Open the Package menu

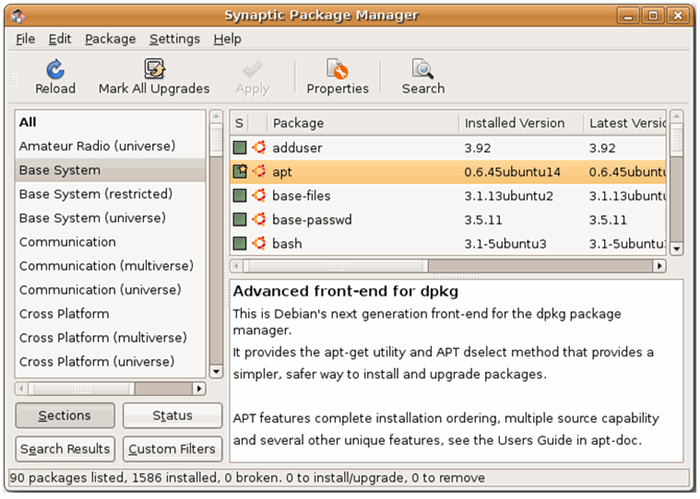pyautogui.click(x=110, y=39)
